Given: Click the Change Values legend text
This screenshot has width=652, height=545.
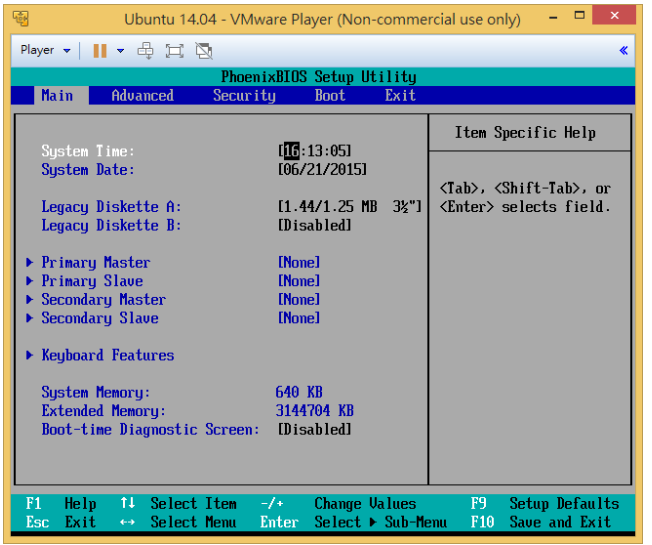Looking at the screenshot, I should (x=365, y=503).
